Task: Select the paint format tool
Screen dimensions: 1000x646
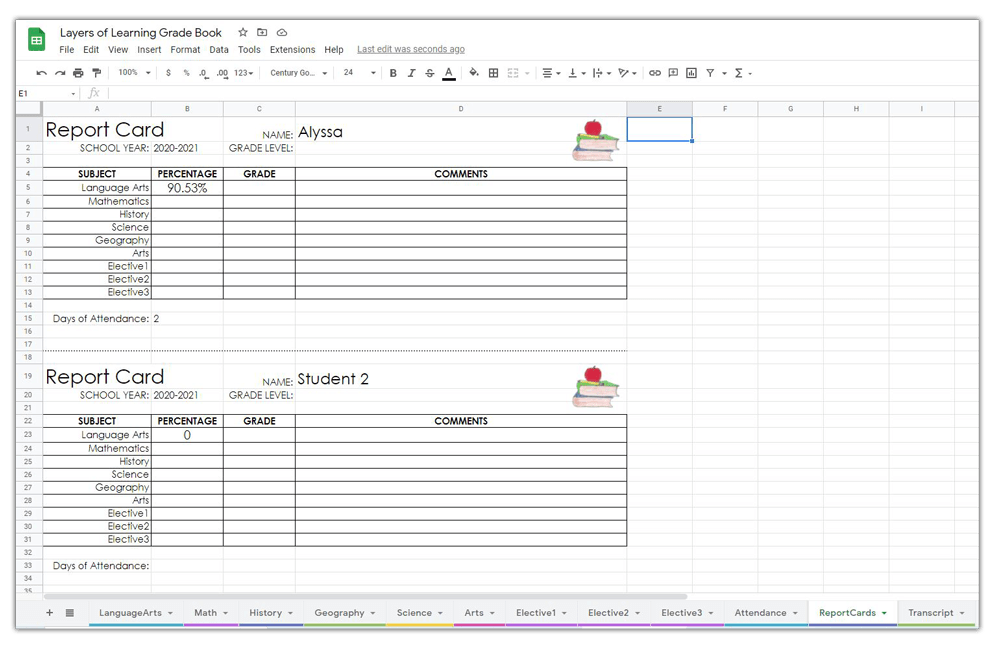Action: coord(96,73)
